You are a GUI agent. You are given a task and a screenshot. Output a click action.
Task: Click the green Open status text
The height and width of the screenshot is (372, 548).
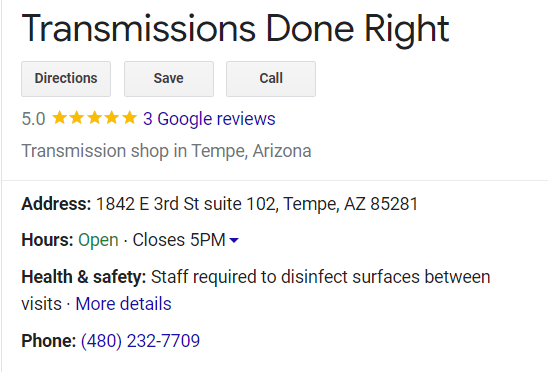(98, 240)
